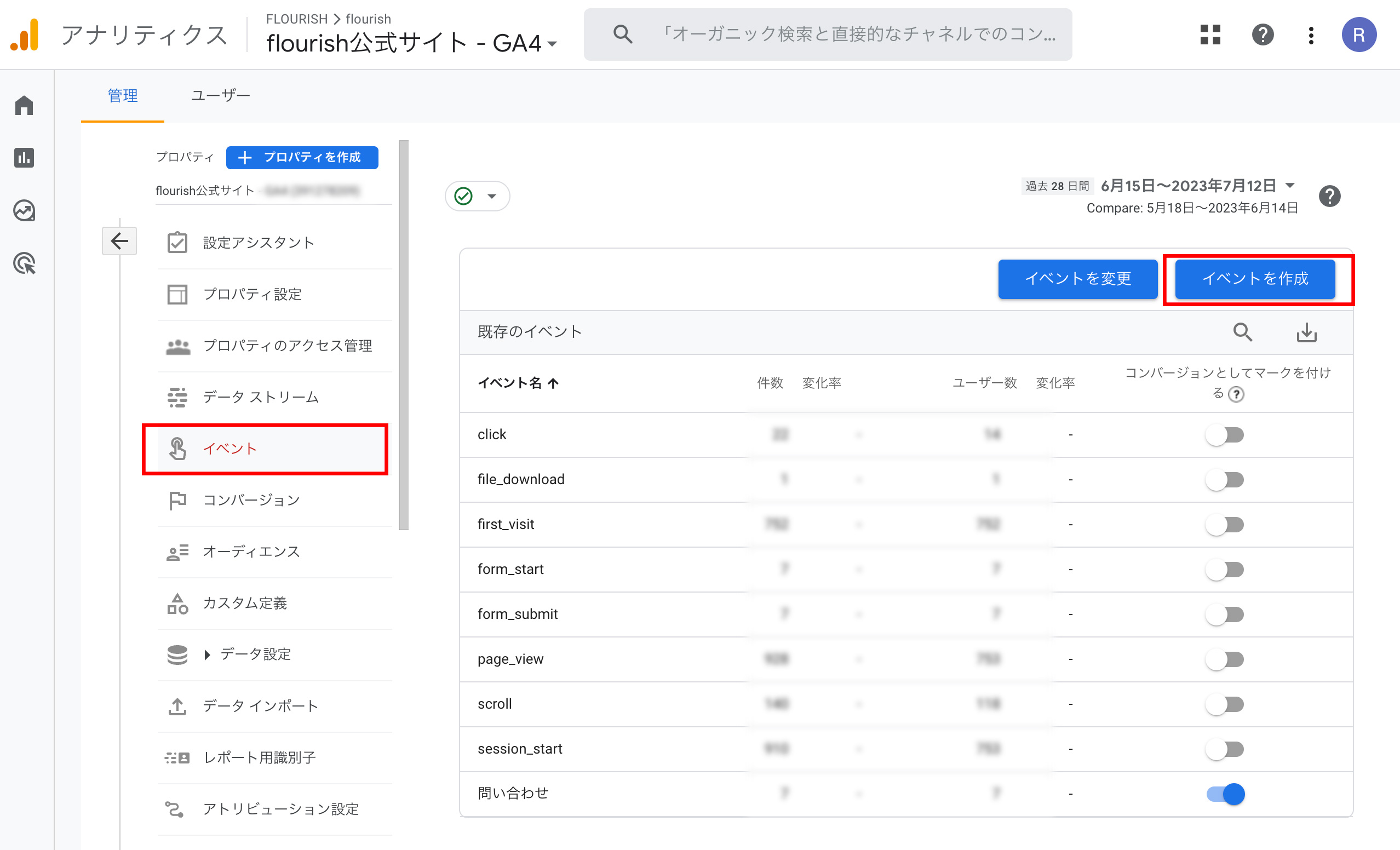This screenshot has width=1400, height=850.
Task: Open 設定アシスタント in admin menu
Action: (x=274, y=243)
